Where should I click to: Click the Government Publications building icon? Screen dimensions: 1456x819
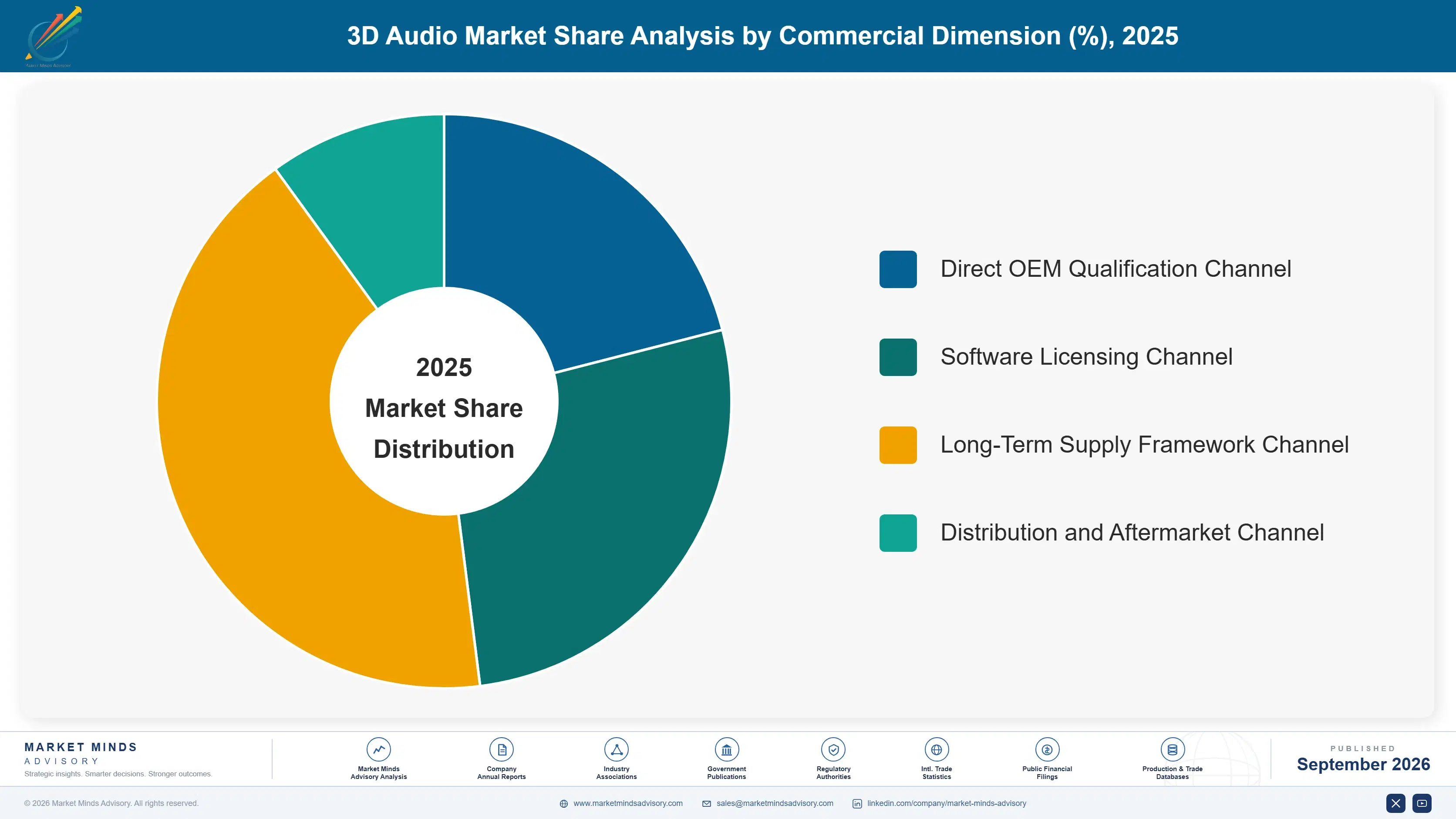pyautogui.click(x=726, y=749)
